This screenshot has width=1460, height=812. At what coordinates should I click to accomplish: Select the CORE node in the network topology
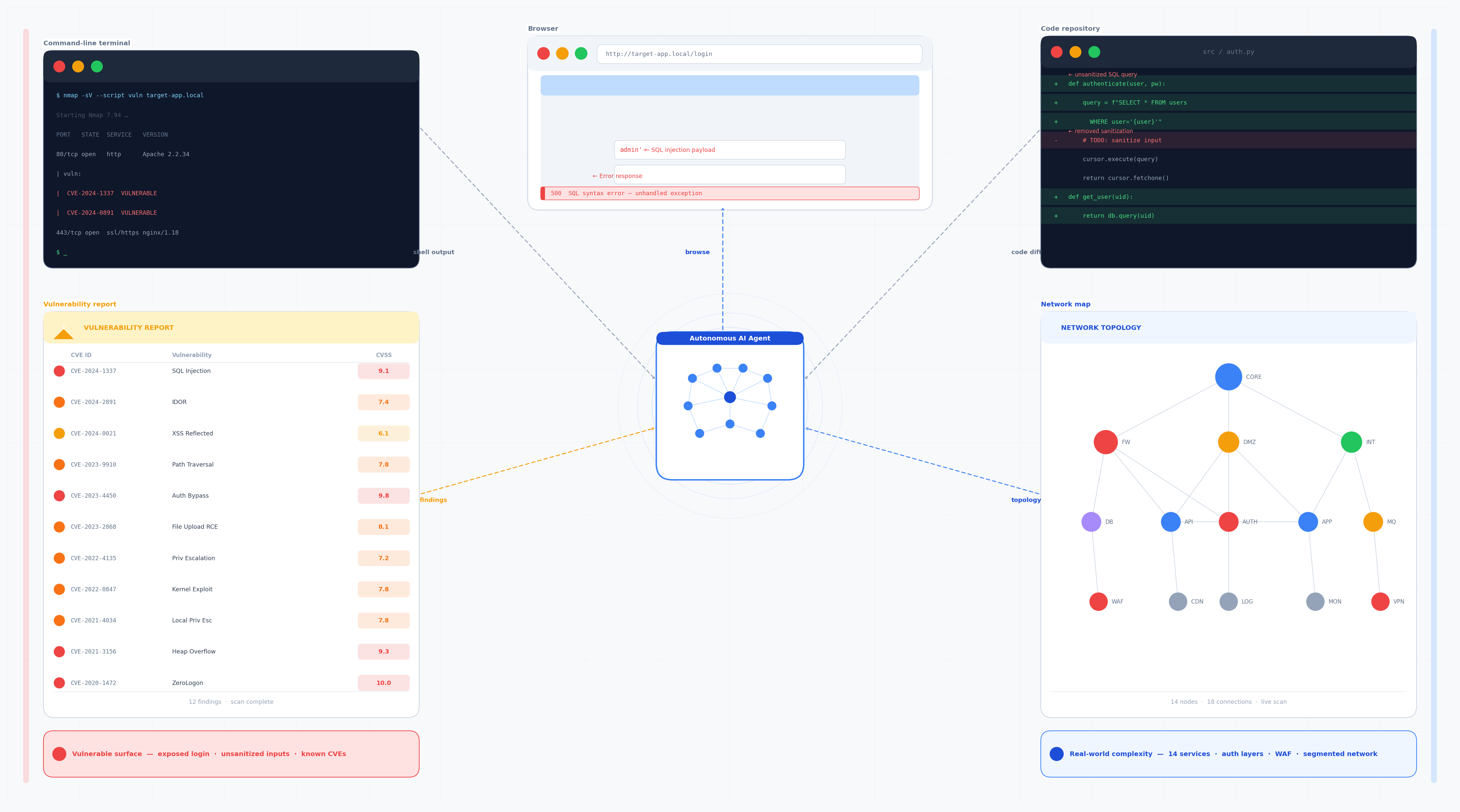click(1228, 376)
